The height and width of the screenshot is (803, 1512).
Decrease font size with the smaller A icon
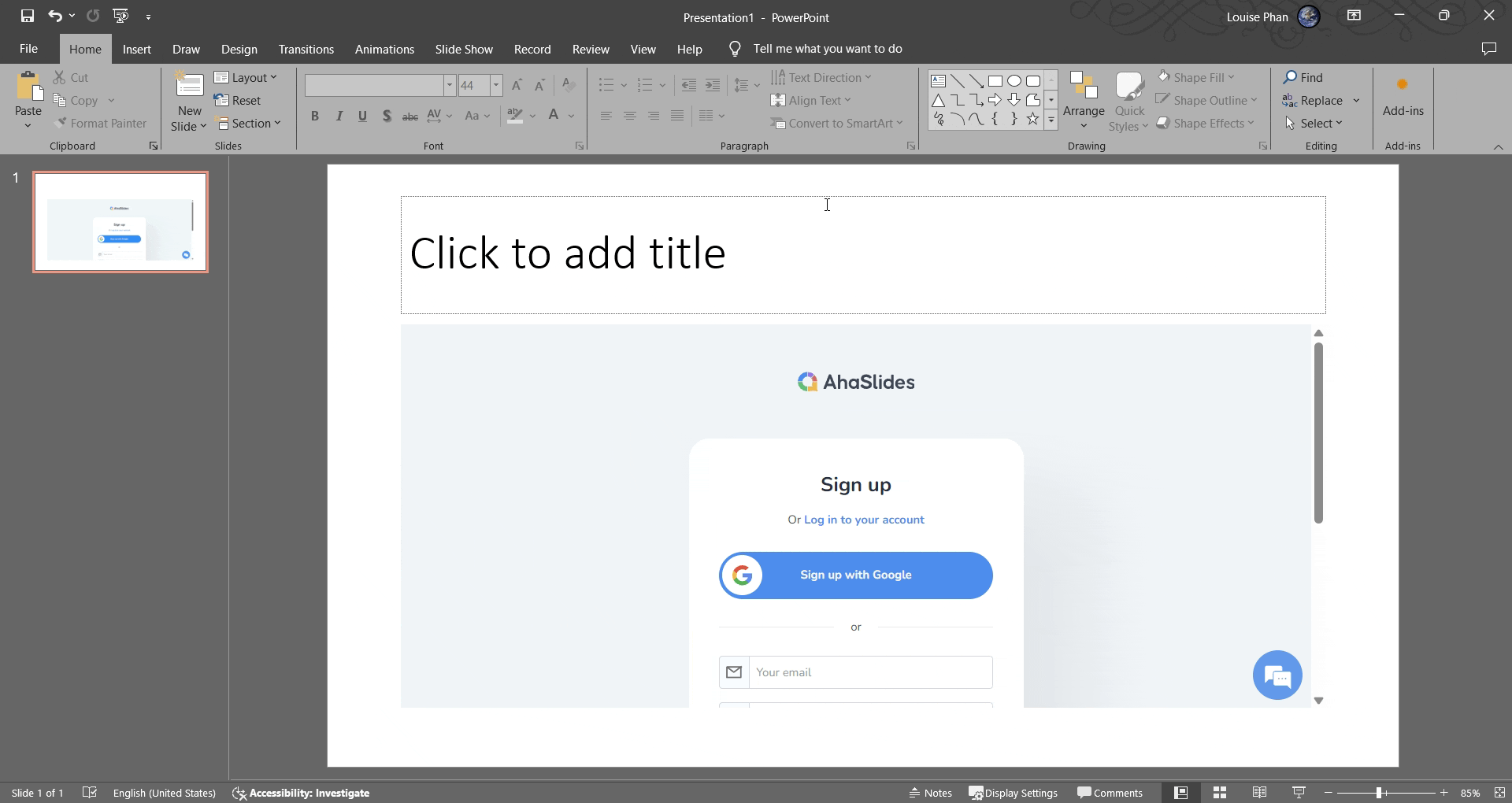(x=539, y=85)
